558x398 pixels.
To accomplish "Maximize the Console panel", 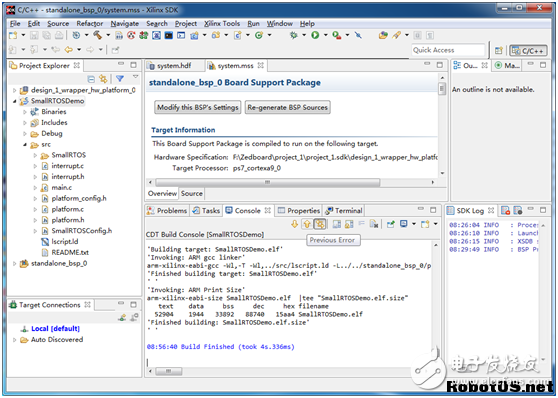I will [433, 210].
